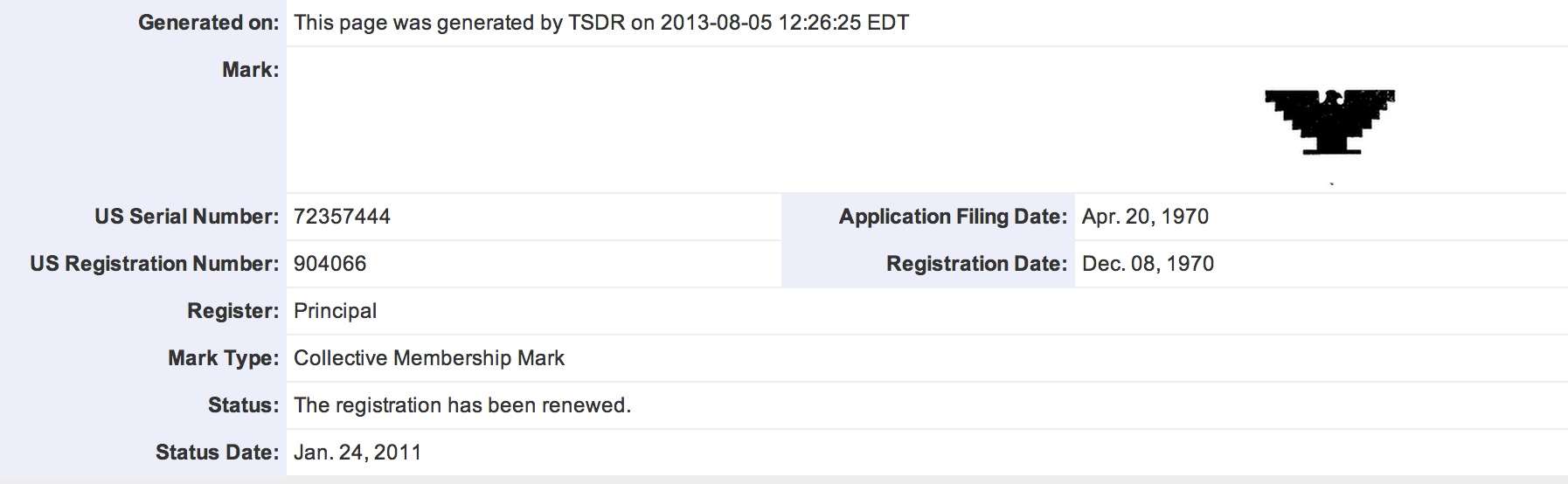The image size is (1568, 484).
Task: Click the Registration Date label
Action: [x=977, y=264]
